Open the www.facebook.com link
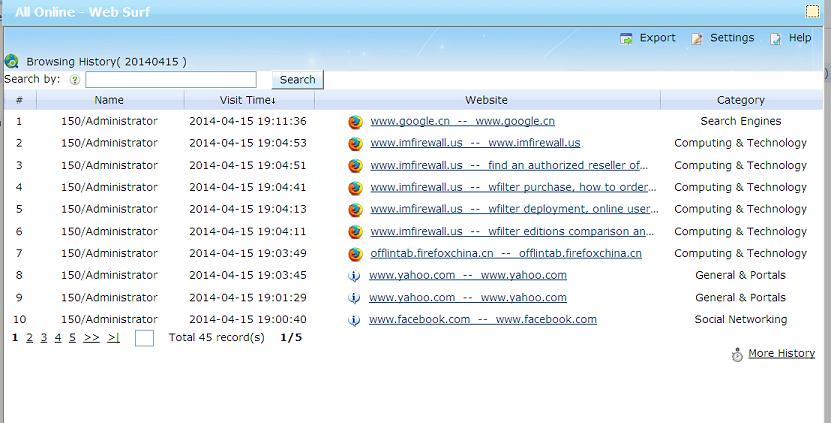This screenshot has width=831, height=423. [483, 319]
